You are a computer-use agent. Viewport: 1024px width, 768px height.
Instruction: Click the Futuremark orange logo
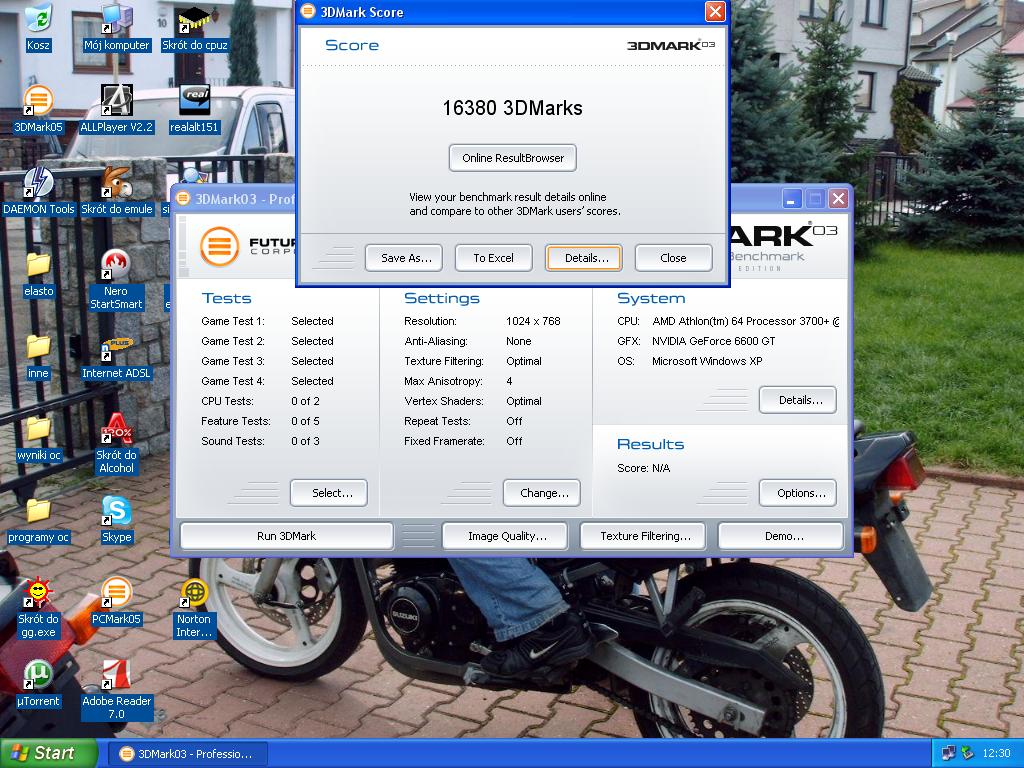[x=219, y=246]
